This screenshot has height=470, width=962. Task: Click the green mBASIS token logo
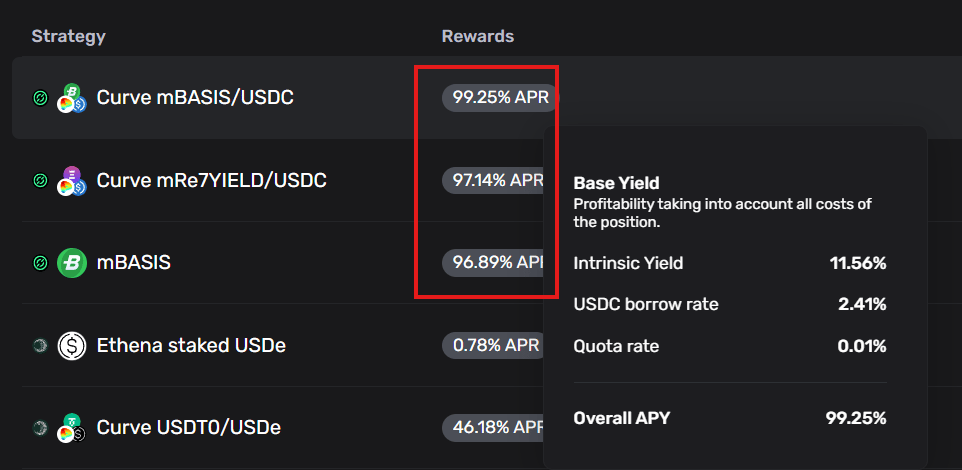pyautogui.click(x=71, y=263)
